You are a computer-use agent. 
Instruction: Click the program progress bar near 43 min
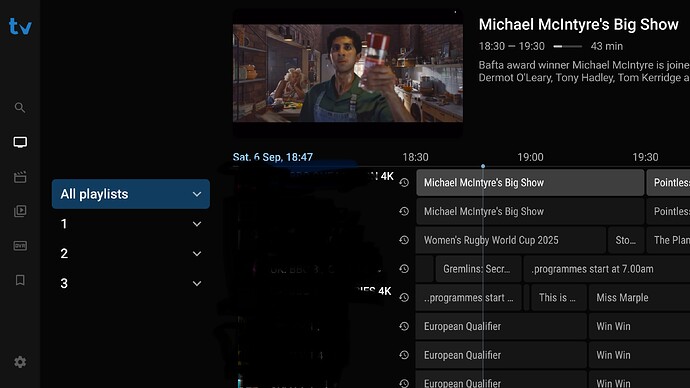click(568, 46)
